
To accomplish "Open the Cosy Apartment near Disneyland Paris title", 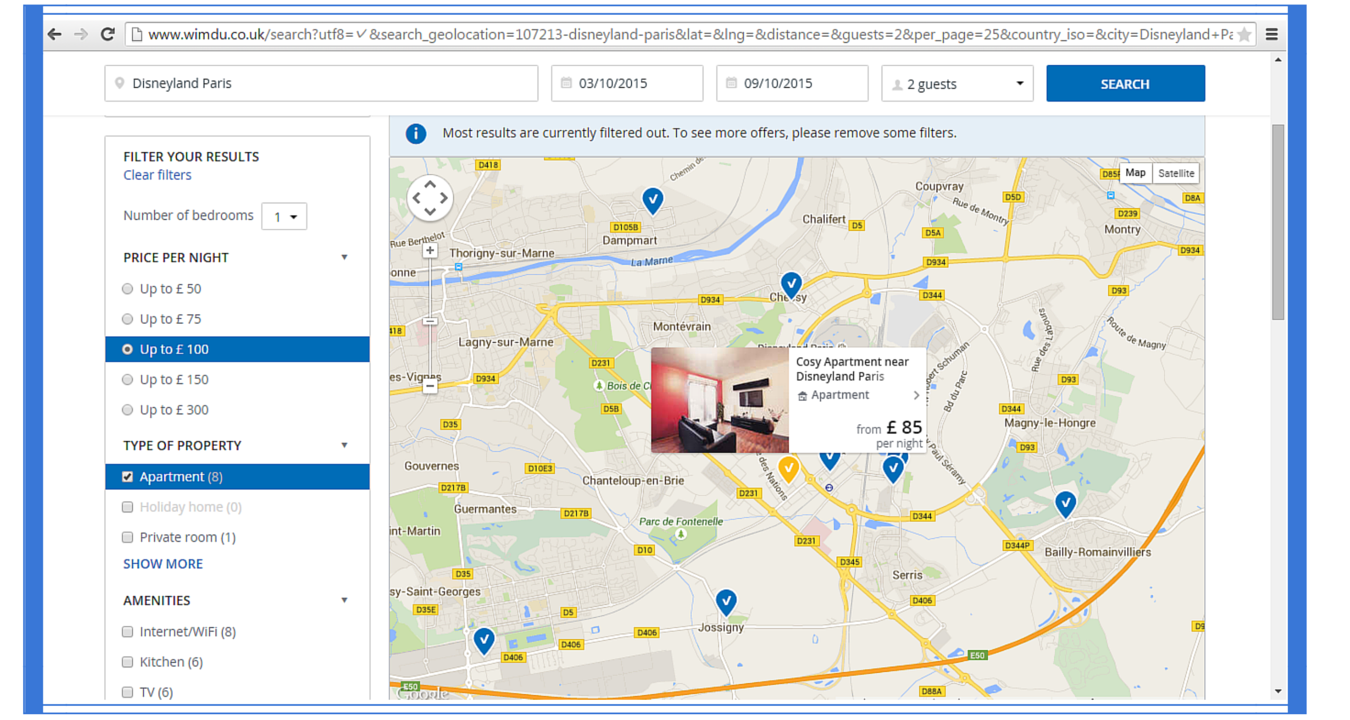I will (852, 369).
